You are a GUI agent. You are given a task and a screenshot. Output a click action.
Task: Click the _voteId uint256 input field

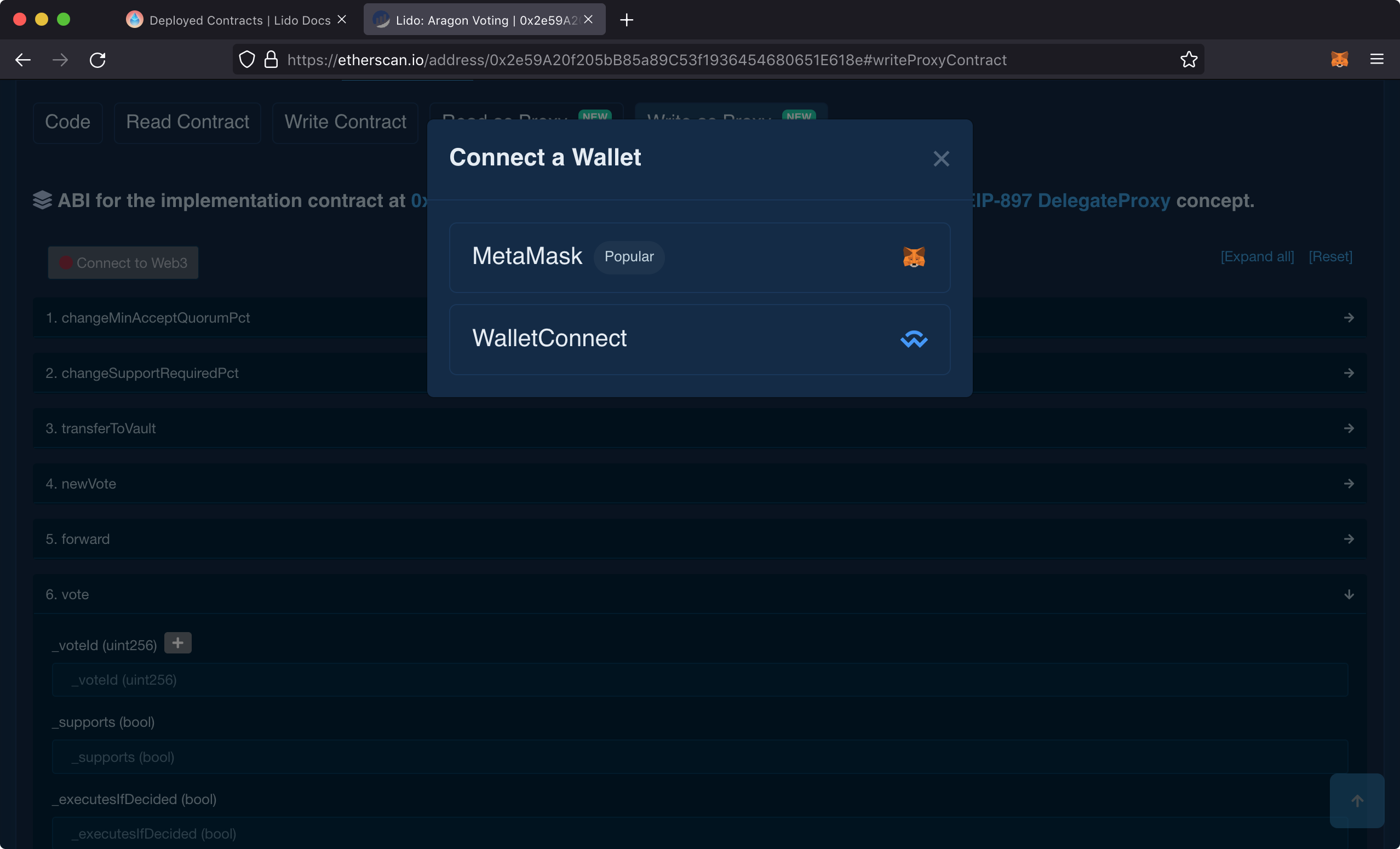pyautogui.click(x=699, y=680)
